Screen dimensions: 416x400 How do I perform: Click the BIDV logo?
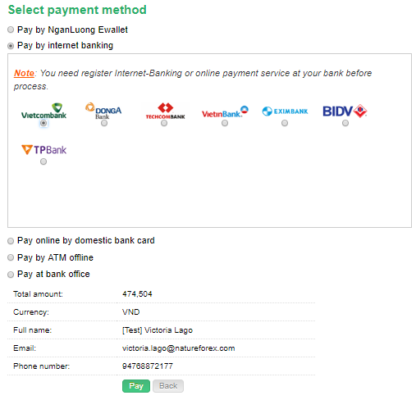tap(345, 111)
